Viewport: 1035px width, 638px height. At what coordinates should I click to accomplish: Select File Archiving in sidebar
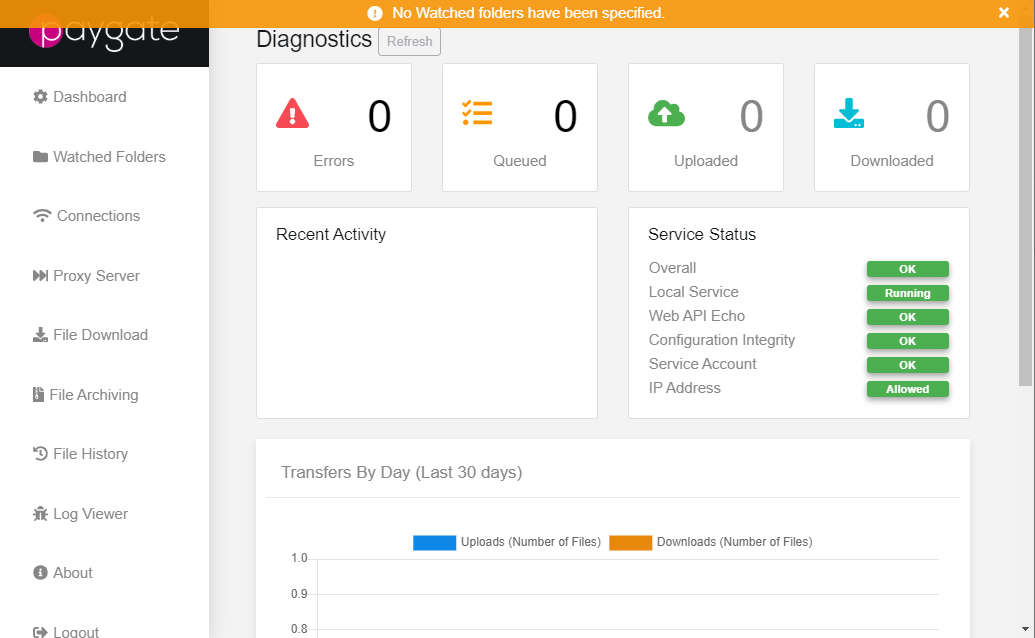tap(86, 395)
